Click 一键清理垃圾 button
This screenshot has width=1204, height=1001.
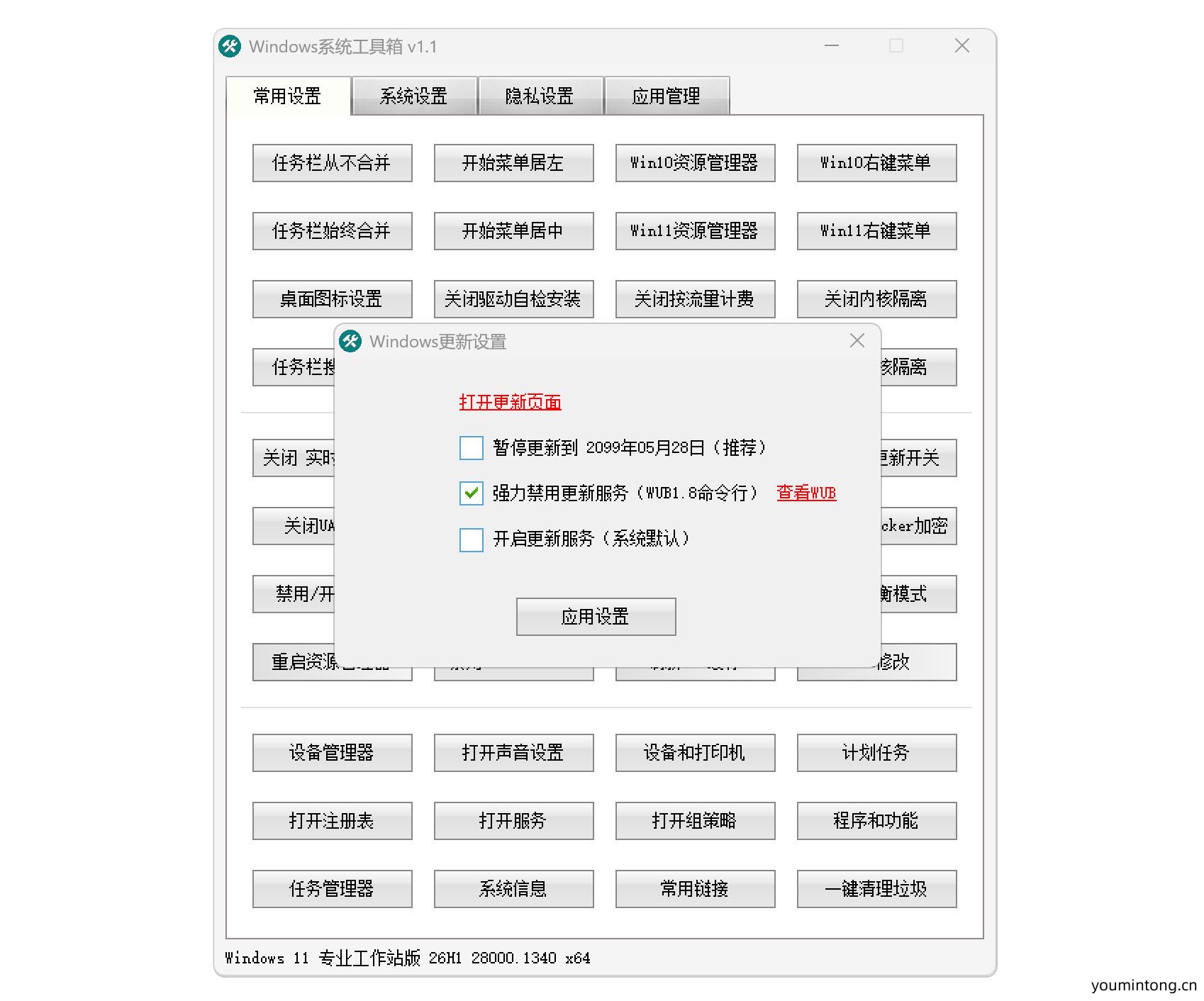click(x=876, y=889)
